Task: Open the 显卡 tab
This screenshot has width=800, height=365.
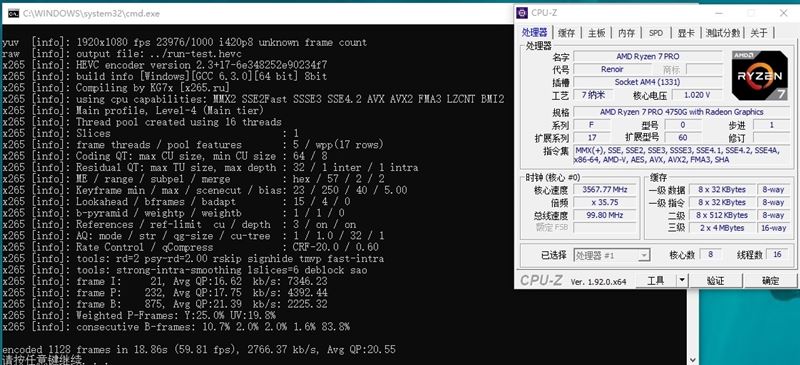Action: tap(686, 33)
